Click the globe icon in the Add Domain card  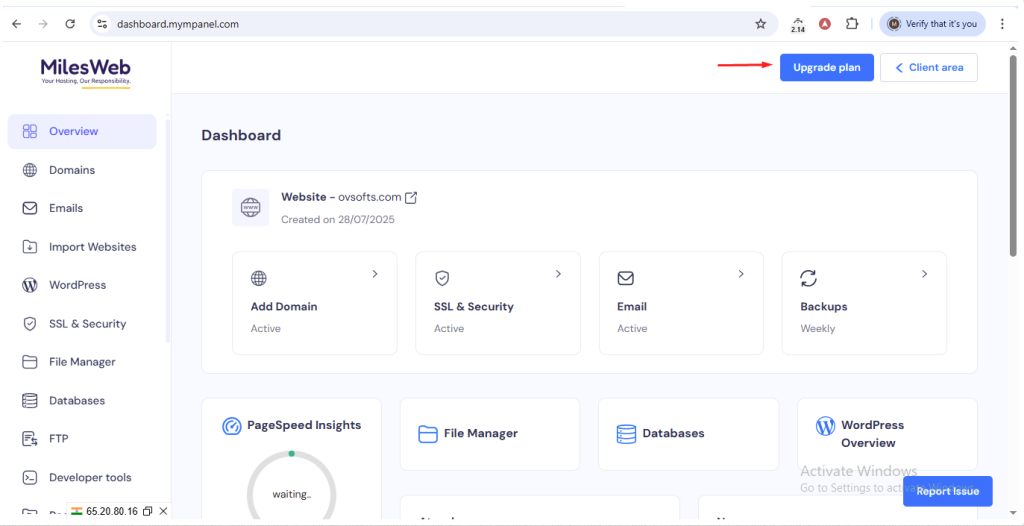[x=259, y=278]
